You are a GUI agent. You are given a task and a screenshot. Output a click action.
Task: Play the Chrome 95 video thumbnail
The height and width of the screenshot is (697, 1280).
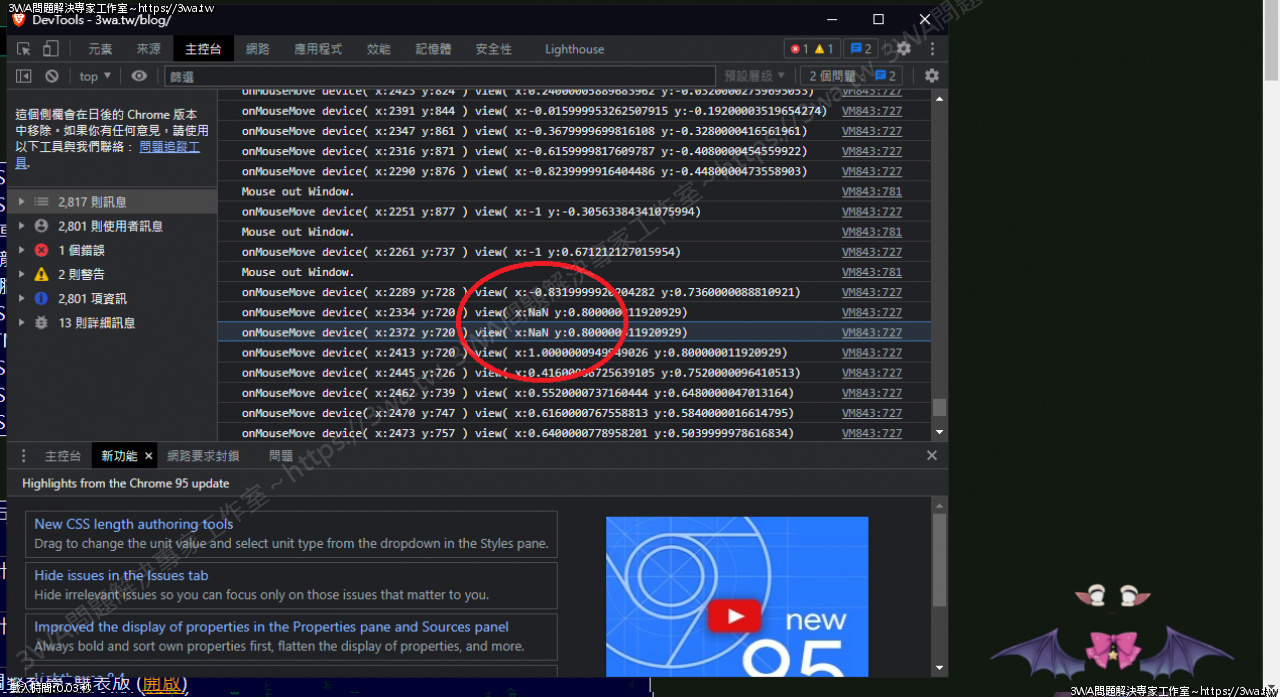click(x=736, y=616)
